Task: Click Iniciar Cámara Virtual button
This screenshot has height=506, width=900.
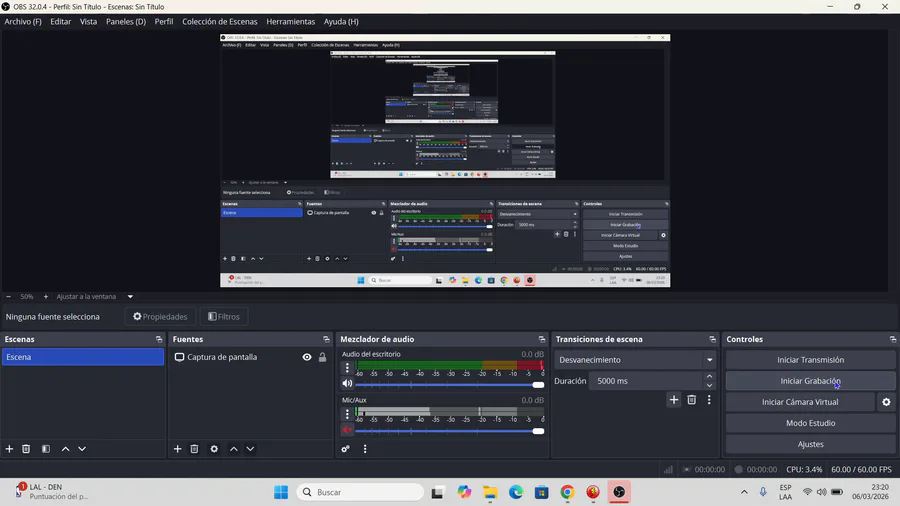Action: 800,402
